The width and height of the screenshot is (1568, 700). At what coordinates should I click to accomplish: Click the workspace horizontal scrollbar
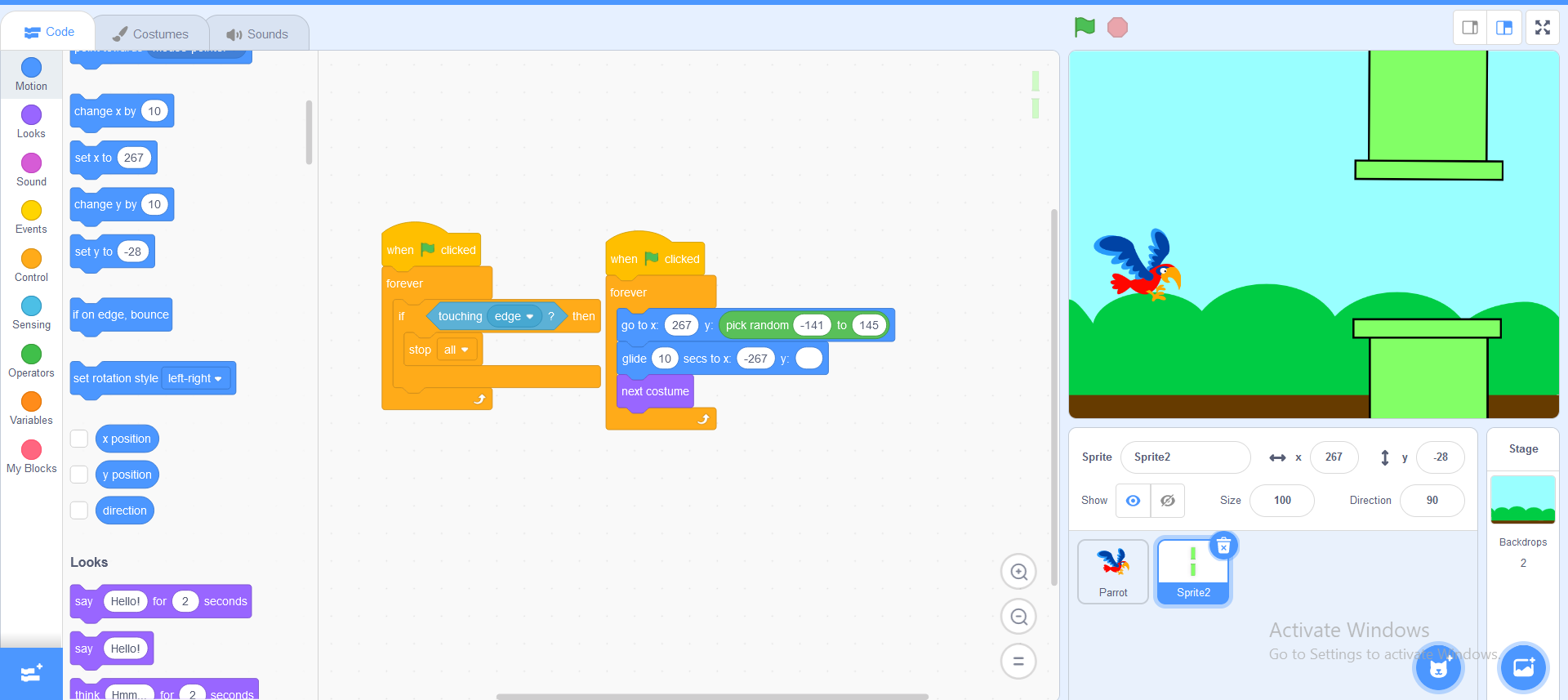(x=712, y=697)
